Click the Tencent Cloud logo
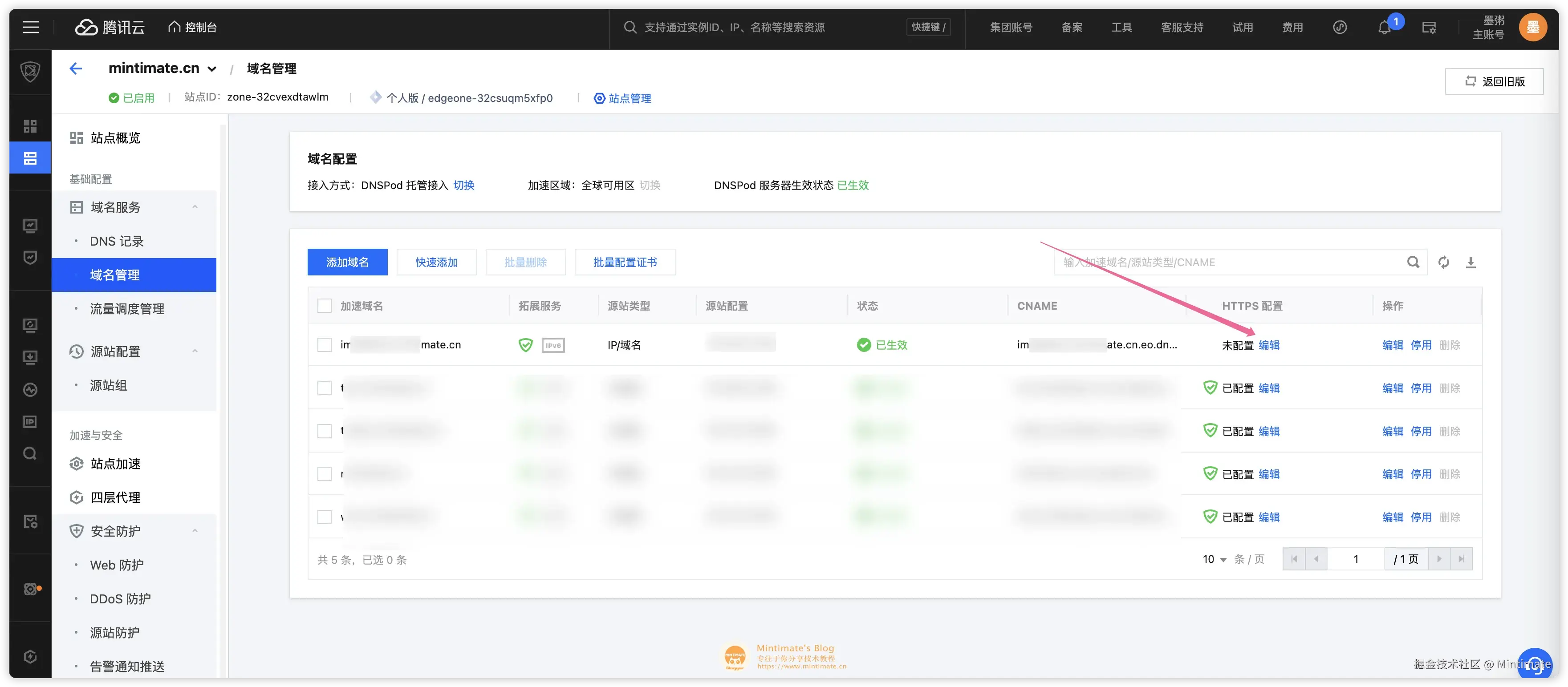Viewport: 1568px width, 687px height. point(110,28)
